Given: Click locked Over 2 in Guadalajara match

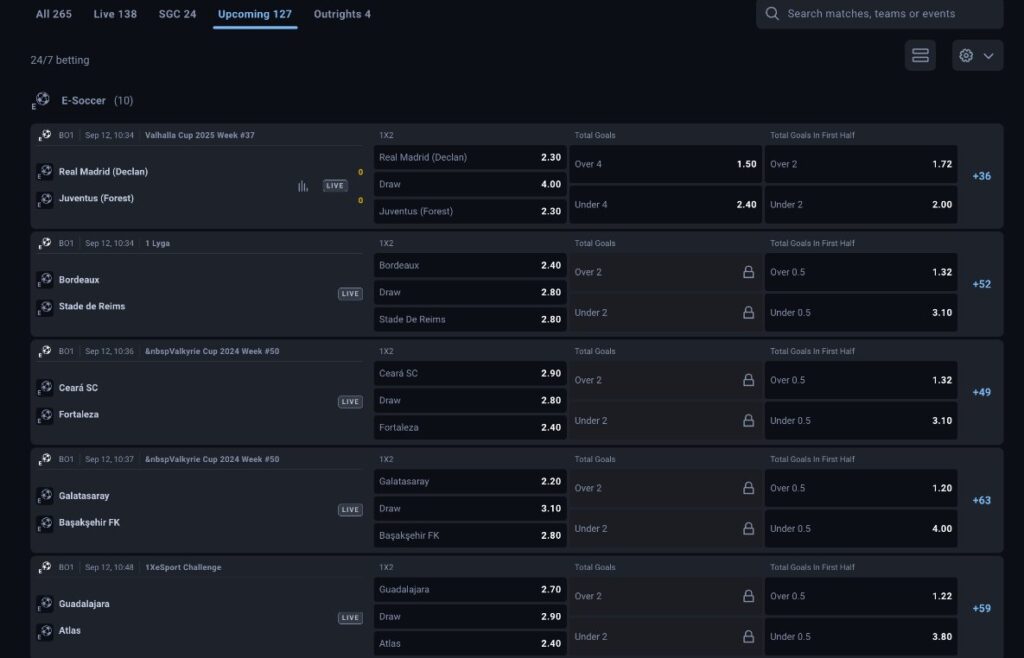Looking at the screenshot, I should 665,596.
